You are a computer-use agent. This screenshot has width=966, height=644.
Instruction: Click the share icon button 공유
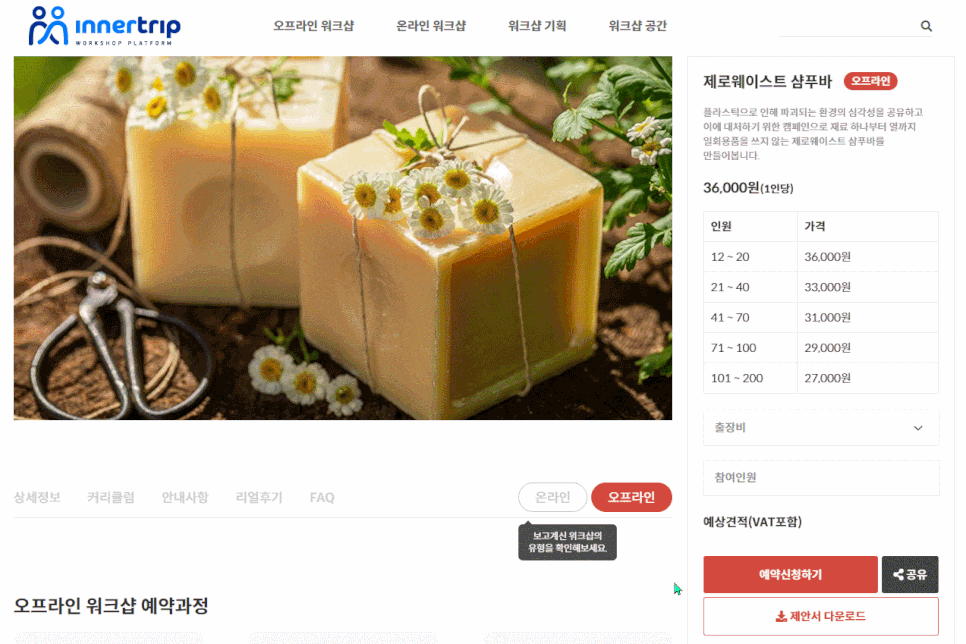point(910,574)
